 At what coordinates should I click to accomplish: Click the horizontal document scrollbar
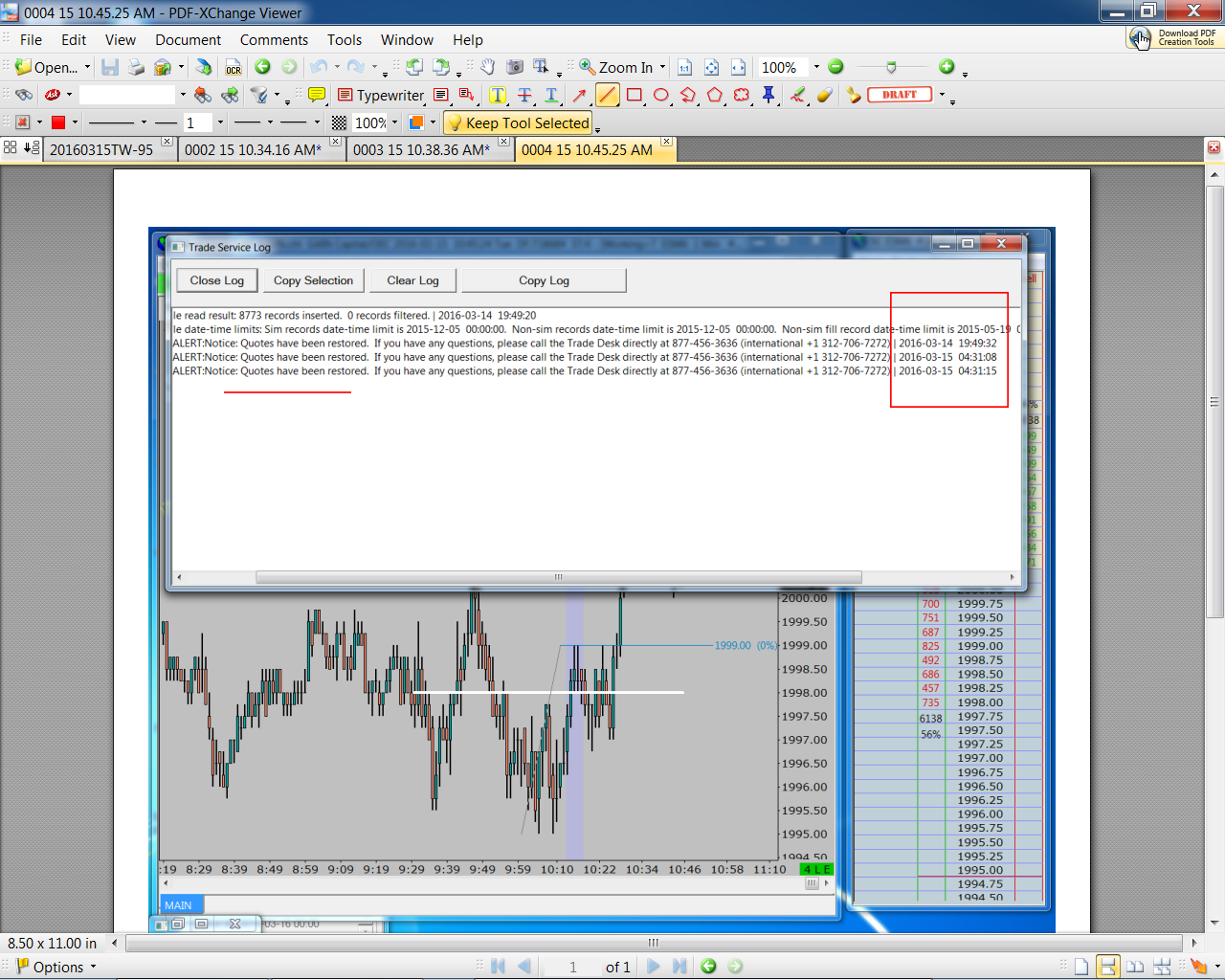click(x=654, y=943)
